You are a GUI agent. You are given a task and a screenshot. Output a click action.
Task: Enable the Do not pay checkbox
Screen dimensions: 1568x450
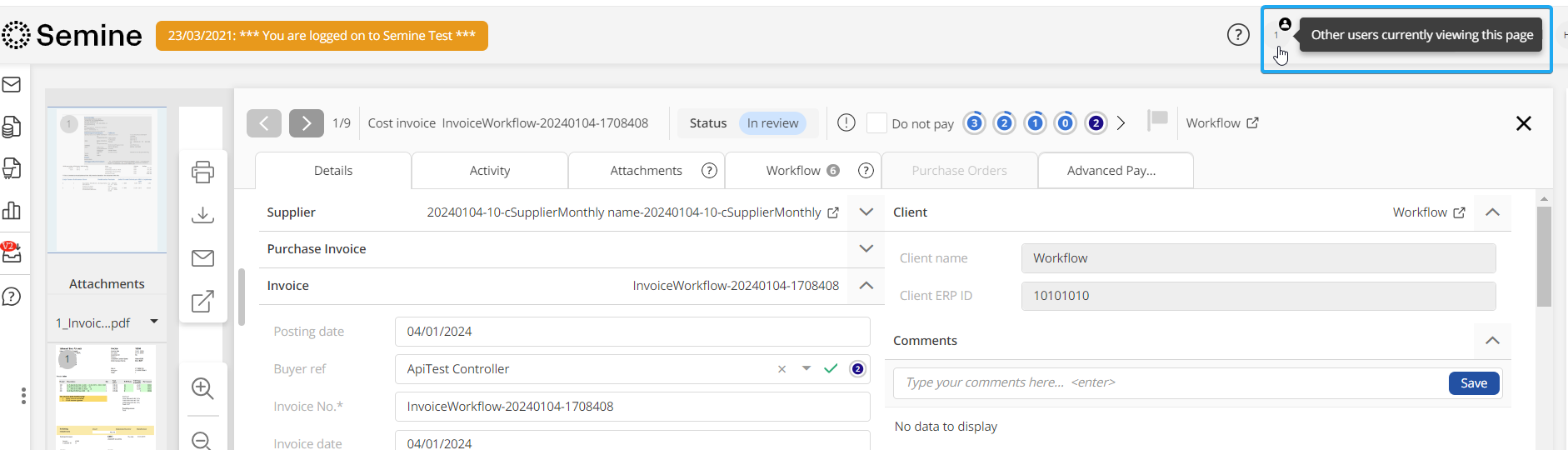point(876,123)
